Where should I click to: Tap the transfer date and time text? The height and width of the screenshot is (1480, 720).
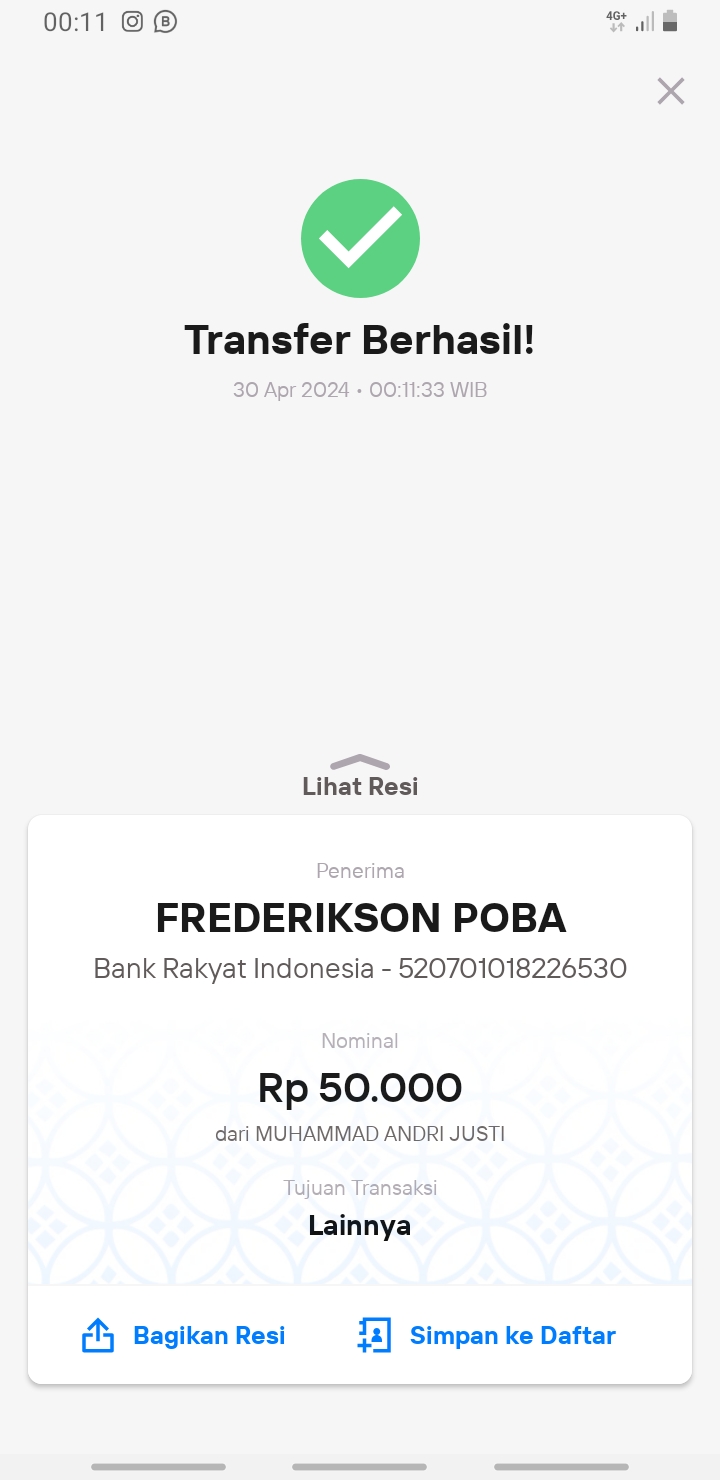click(360, 390)
